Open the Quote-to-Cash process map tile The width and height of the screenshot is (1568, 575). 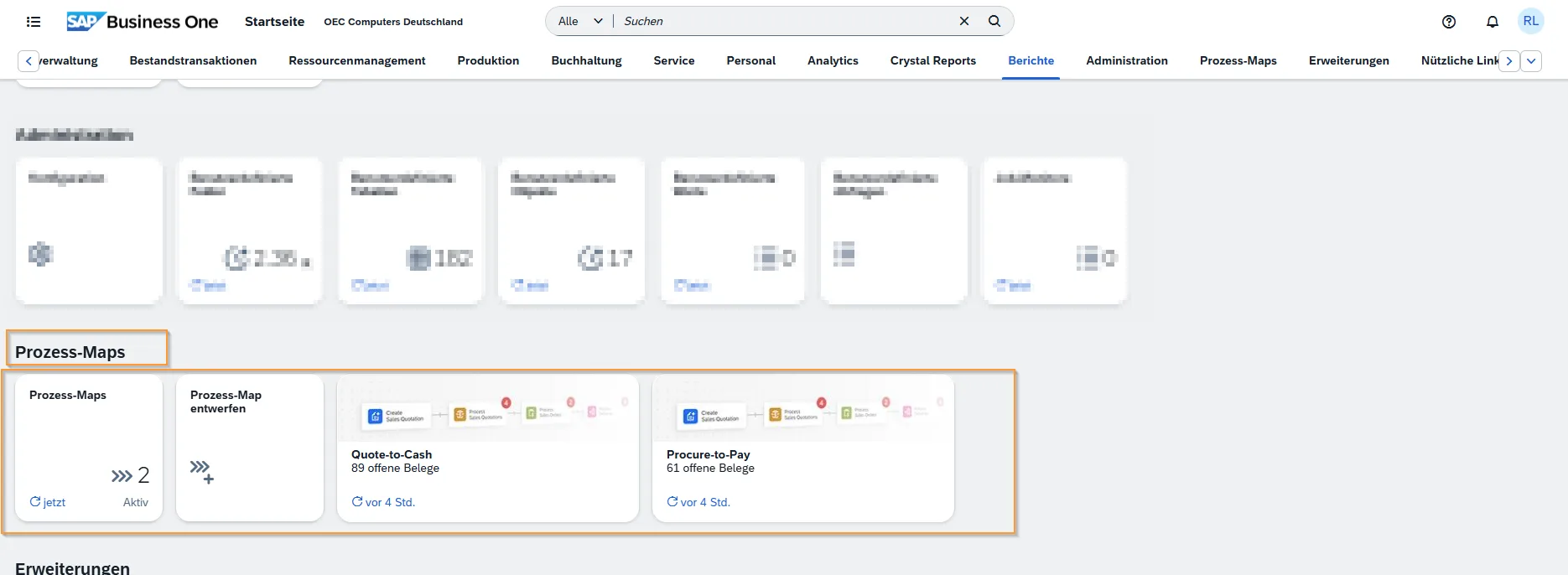pyautogui.click(x=487, y=448)
